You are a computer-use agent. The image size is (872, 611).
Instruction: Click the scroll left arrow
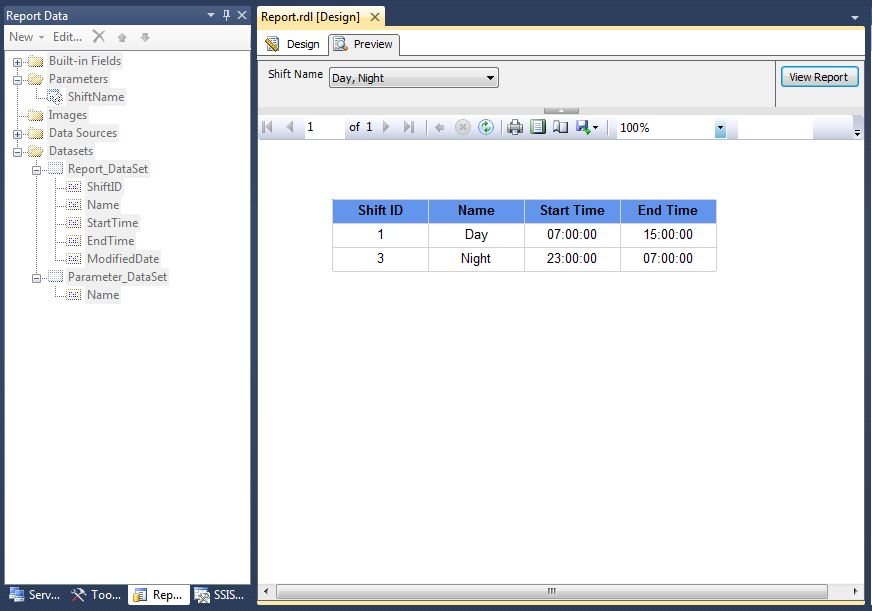(266, 591)
